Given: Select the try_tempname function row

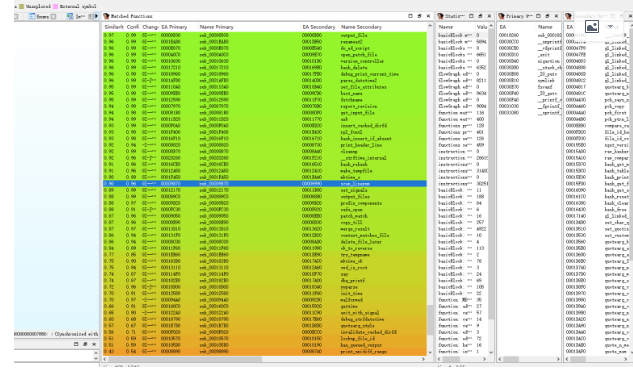Looking at the screenshot, I should (x=264, y=255).
